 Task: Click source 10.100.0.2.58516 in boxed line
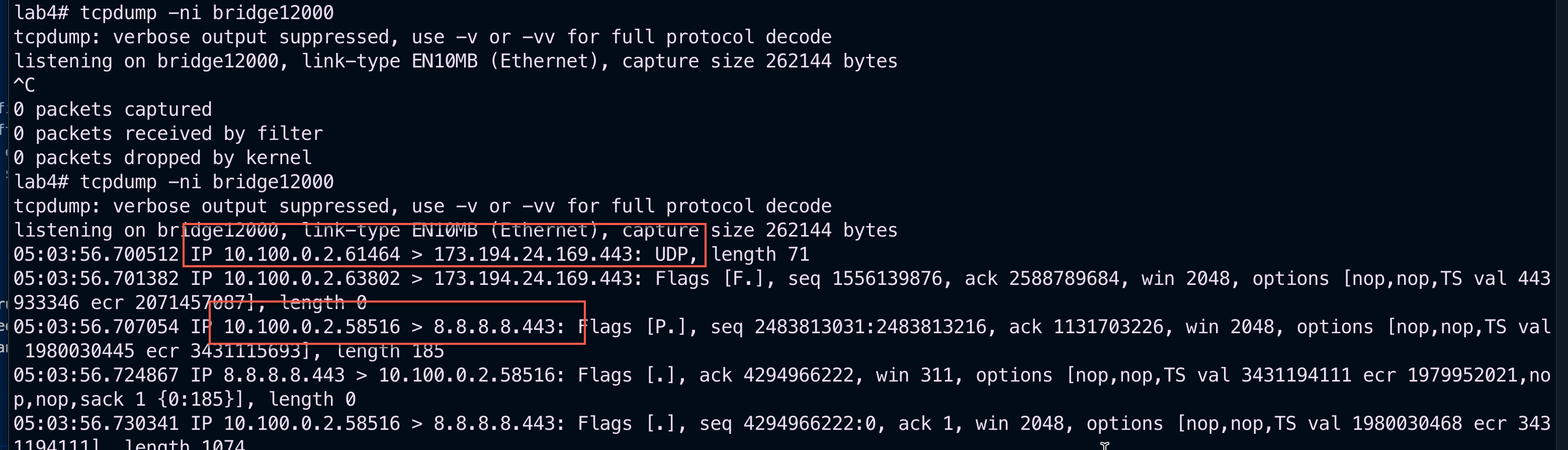312,326
